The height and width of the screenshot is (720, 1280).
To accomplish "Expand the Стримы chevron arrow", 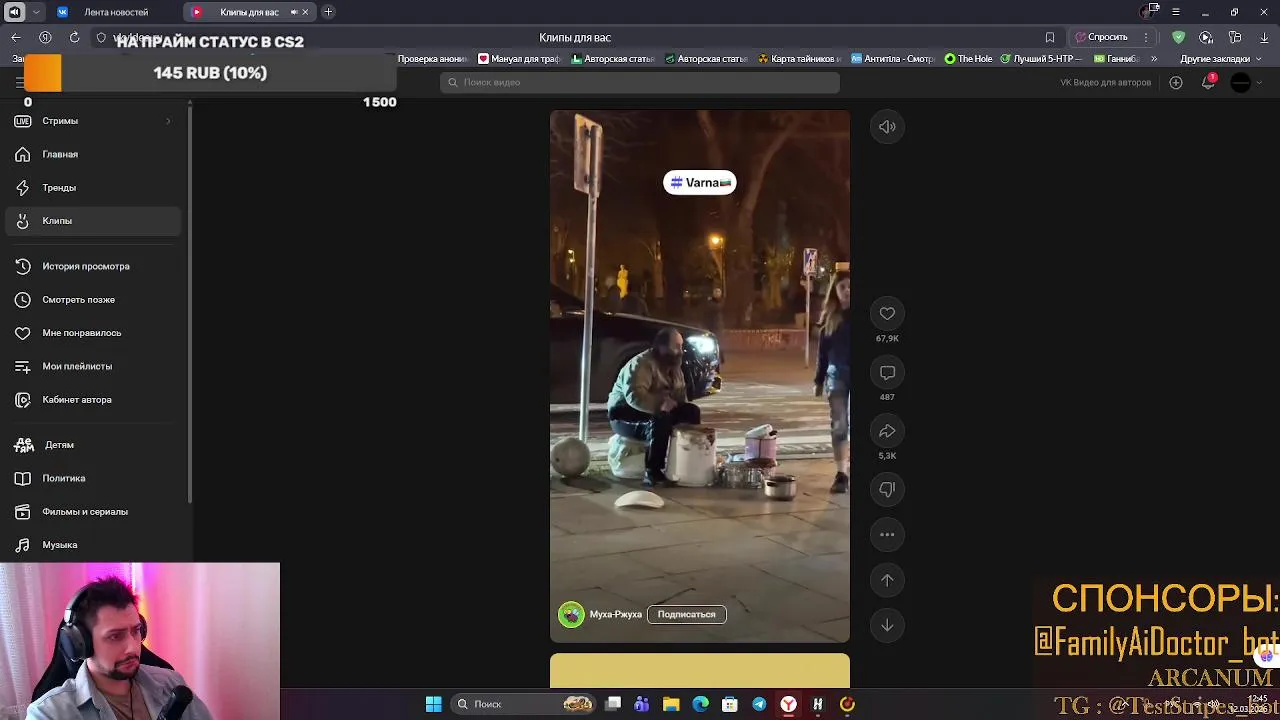I will coord(168,121).
